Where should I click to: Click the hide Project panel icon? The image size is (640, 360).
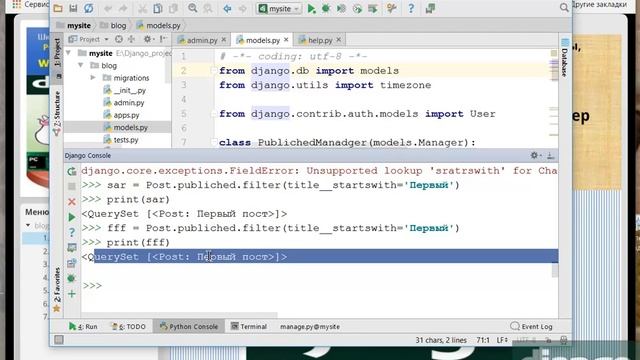point(163,39)
